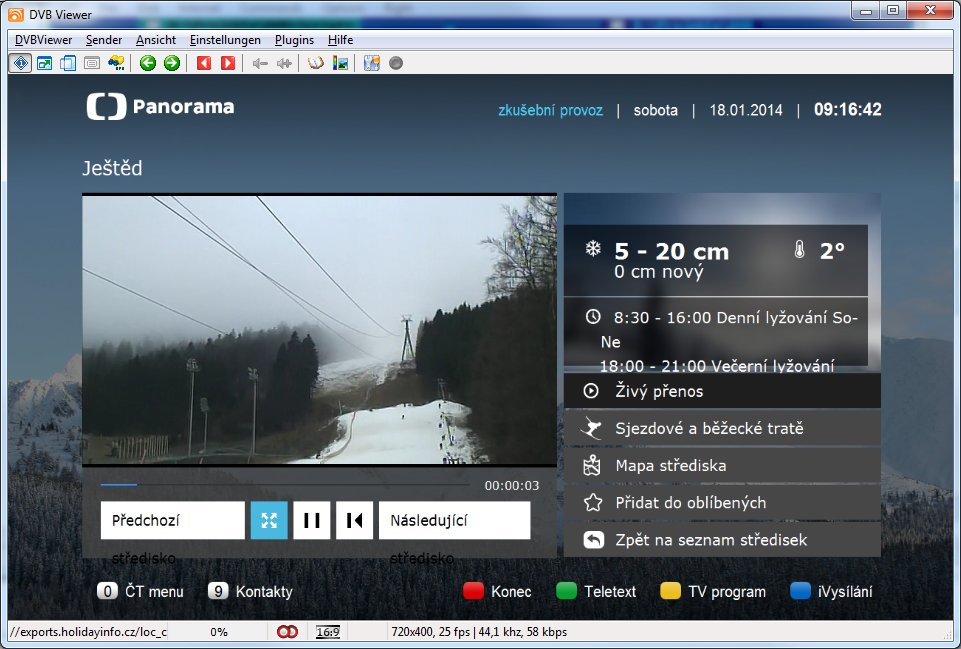
Task: Click the 720x400, 25 fps status text
Action: click(x=479, y=632)
